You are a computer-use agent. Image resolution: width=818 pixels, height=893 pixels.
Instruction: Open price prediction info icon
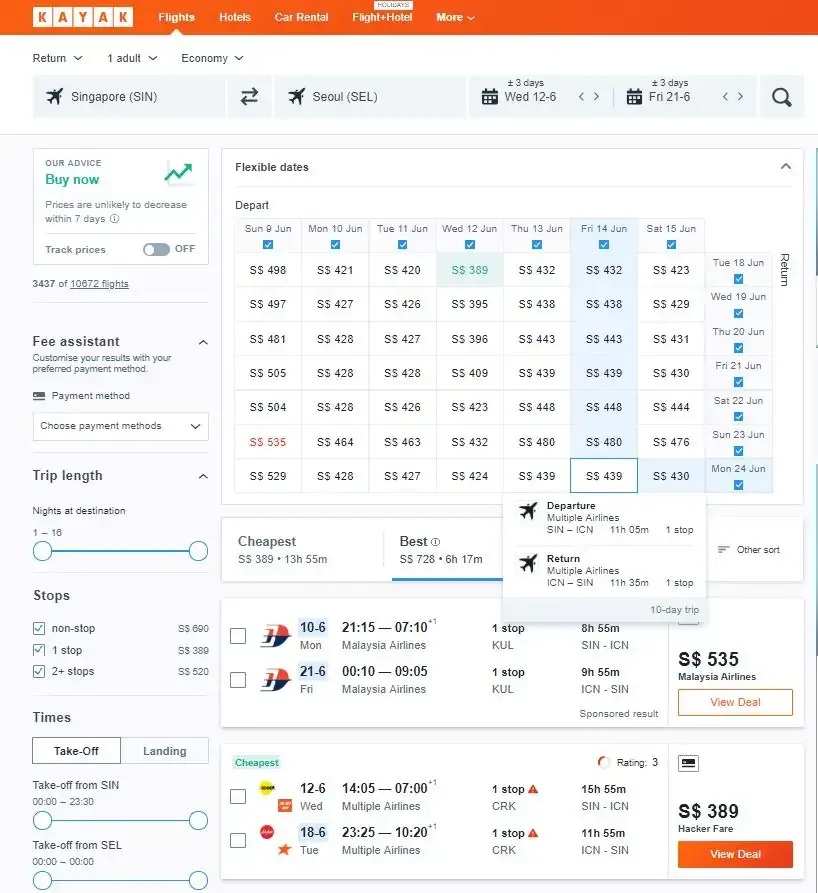(114, 219)
